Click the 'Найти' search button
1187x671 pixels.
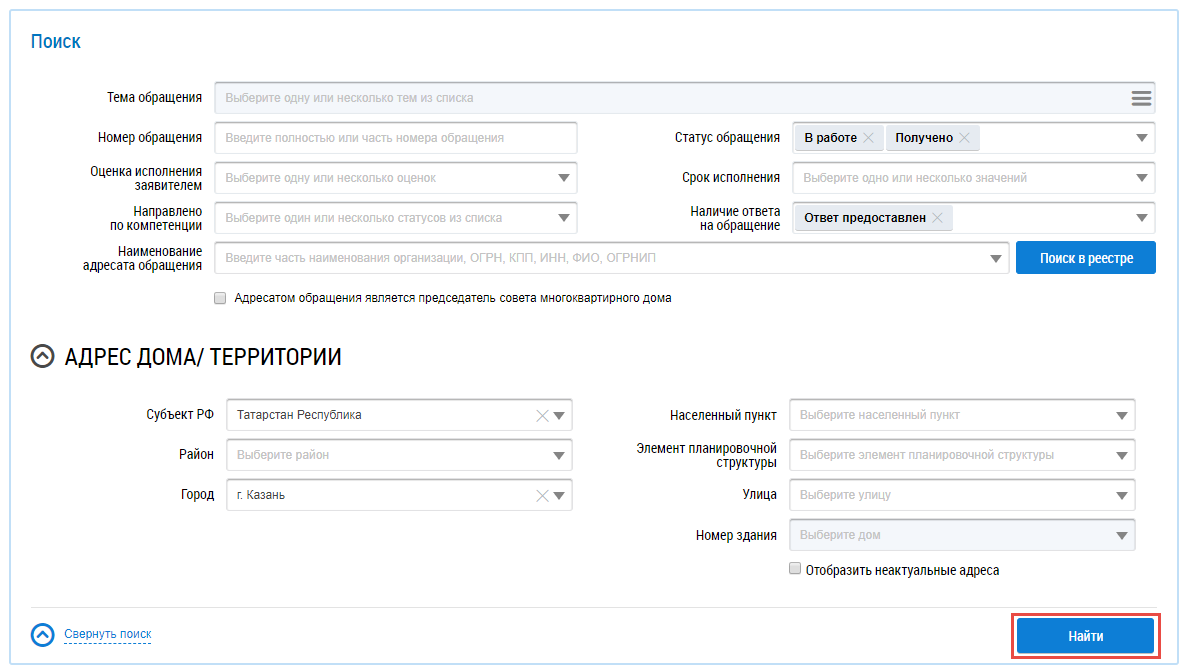click(x=1085, y=636)
